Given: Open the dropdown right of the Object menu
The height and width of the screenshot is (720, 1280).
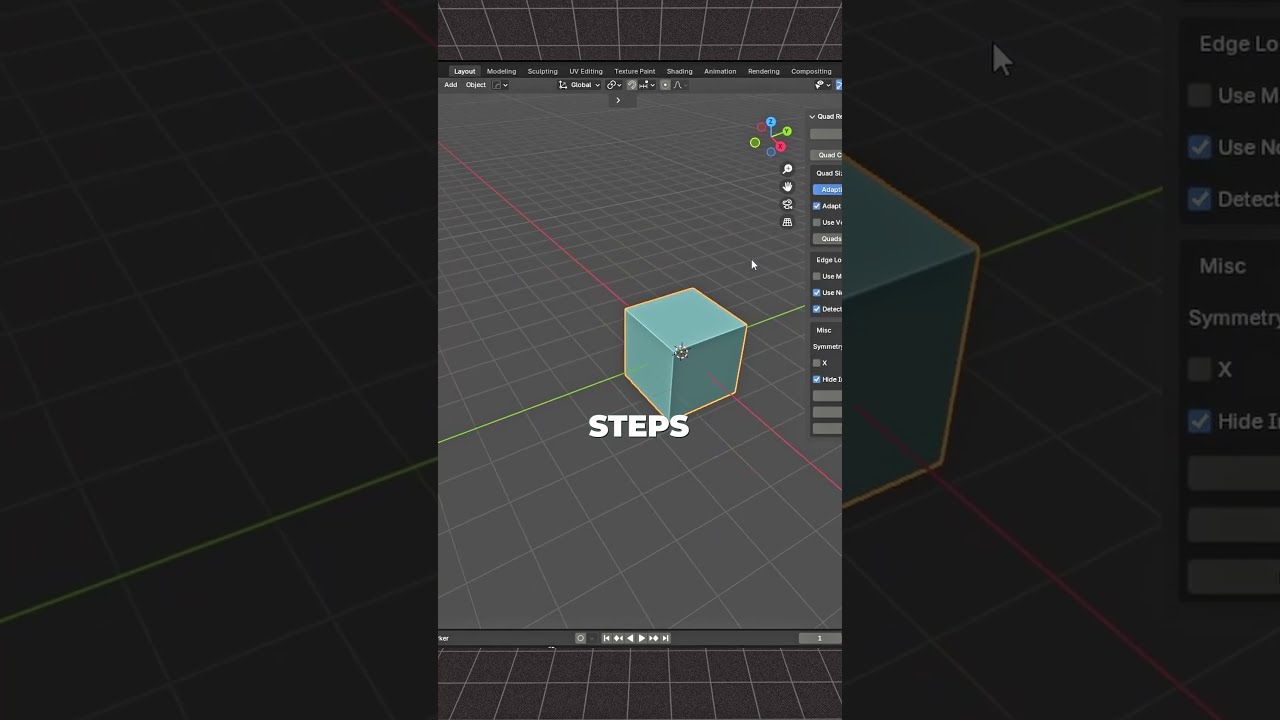Looking at the screenshot, I should coord(500,85).
